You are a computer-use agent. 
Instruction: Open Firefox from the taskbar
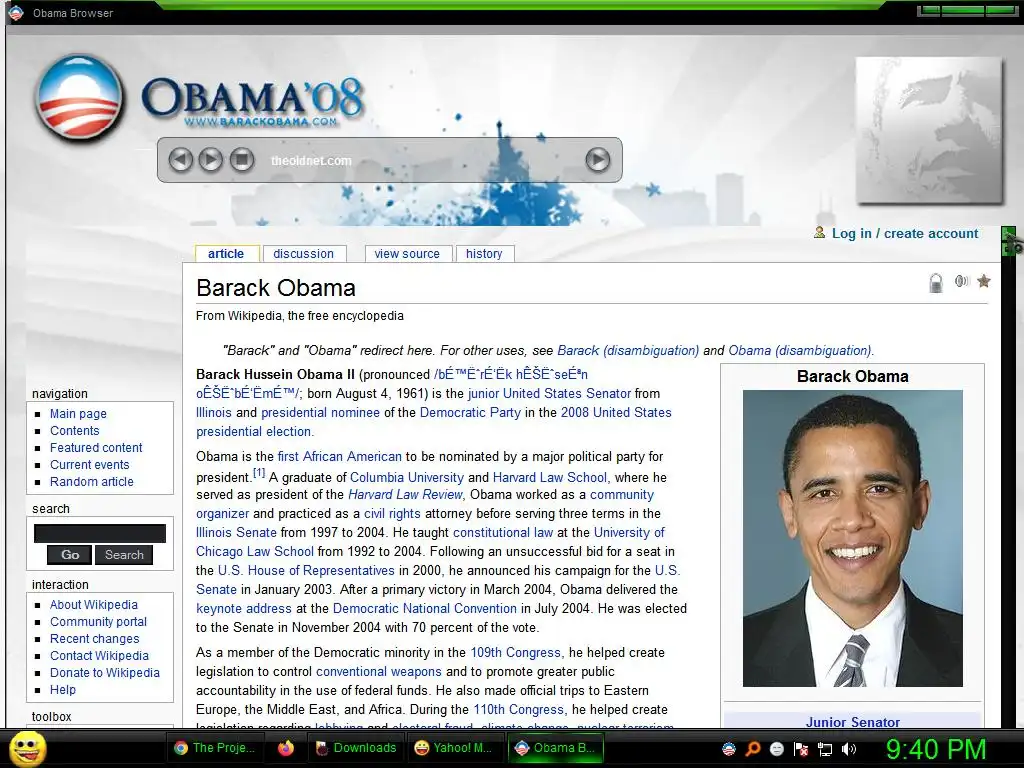tap(285, 748)
